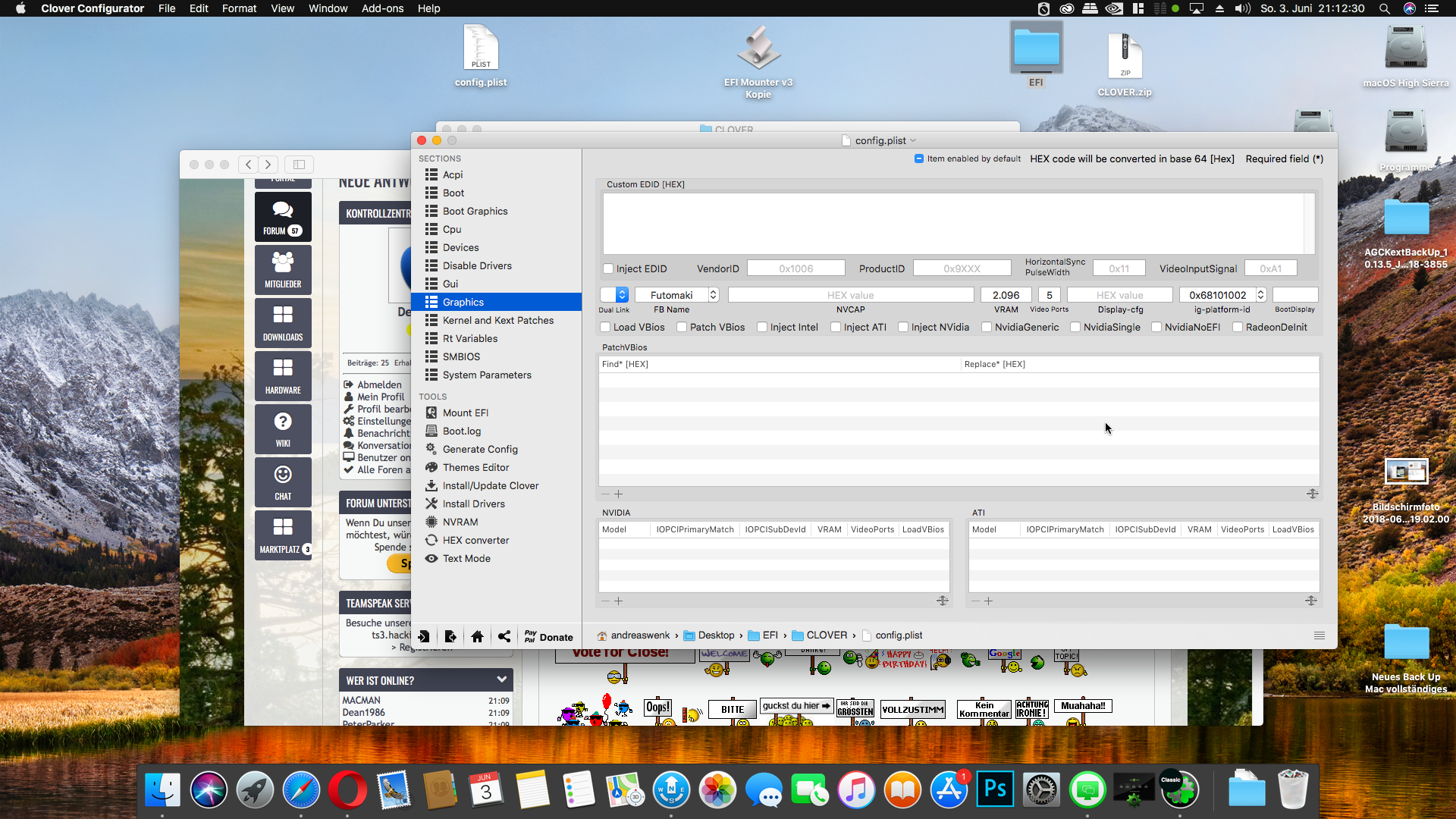Open the FB Name Futomaki dropdown
Screen dimensions: 1456x819
click(713, 295)
